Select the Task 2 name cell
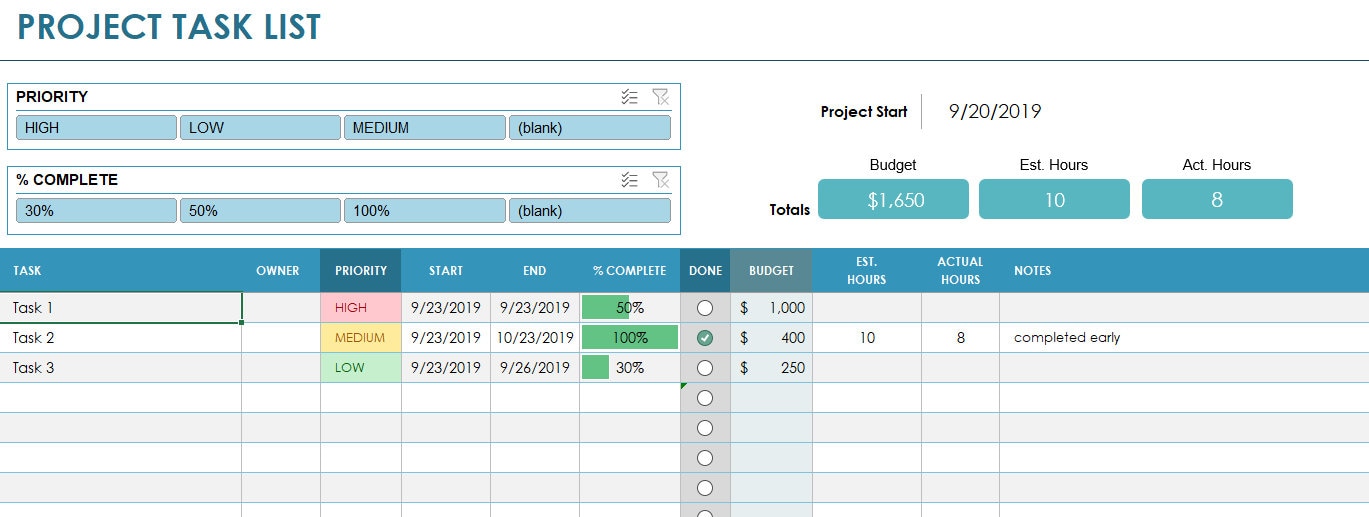 click(121, 338)
